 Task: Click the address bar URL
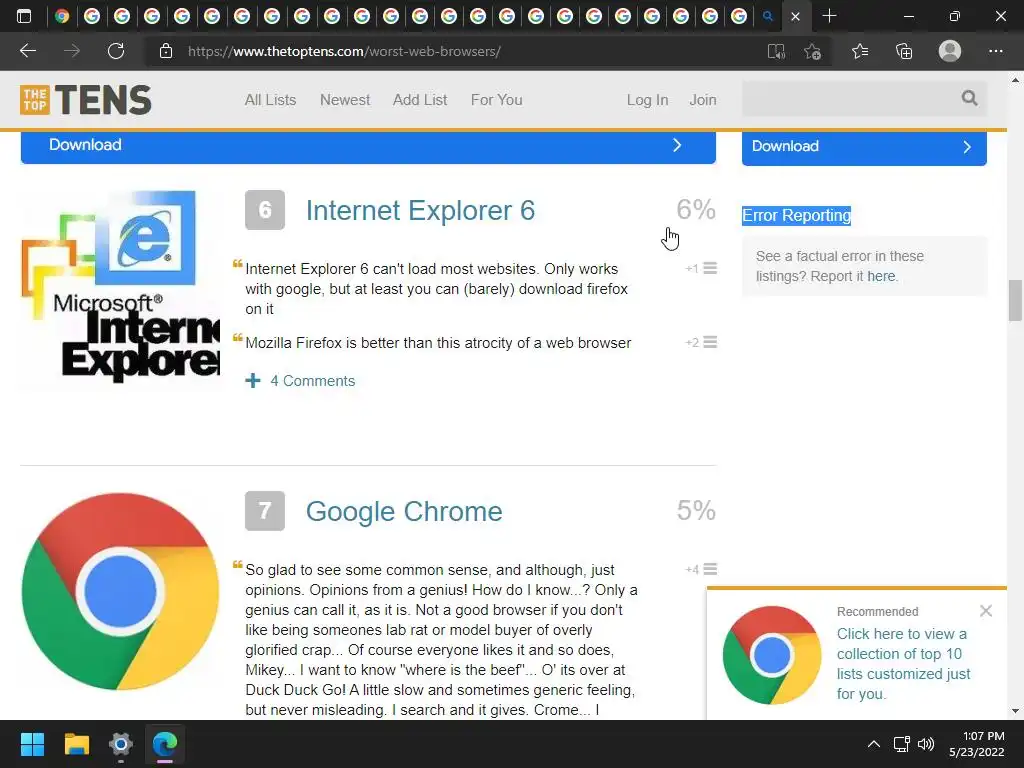344,51
